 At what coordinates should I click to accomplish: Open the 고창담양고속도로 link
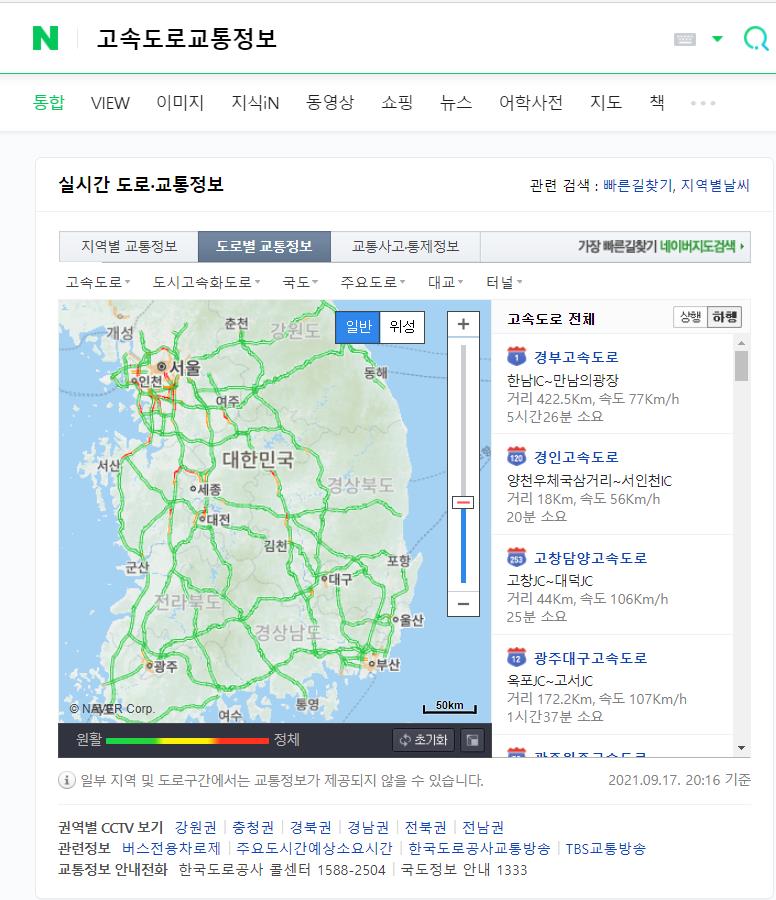click(x=591, y=557)
